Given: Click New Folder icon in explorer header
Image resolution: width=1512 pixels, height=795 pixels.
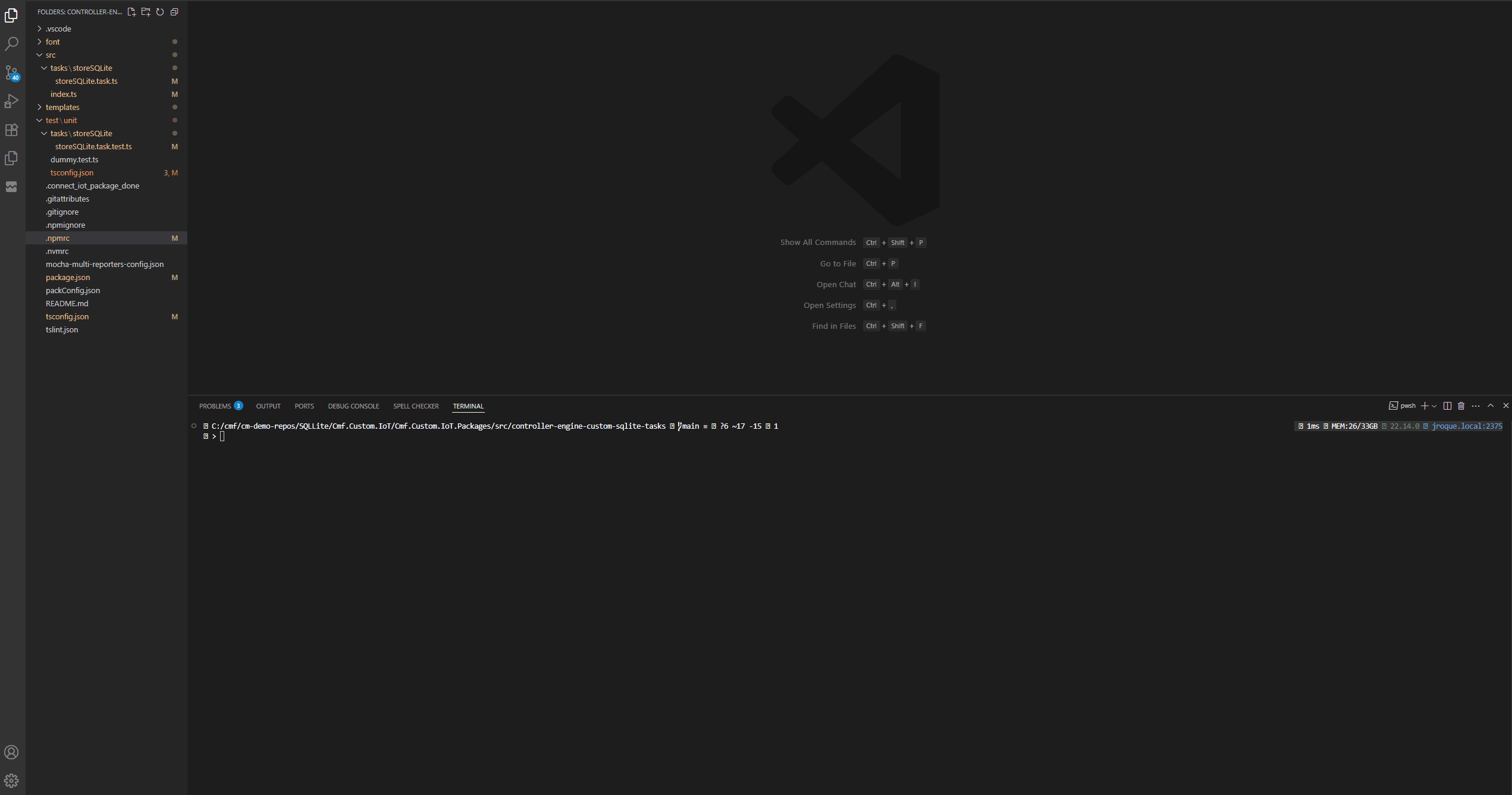Looking at the screenshot, I should pos(146,12).
